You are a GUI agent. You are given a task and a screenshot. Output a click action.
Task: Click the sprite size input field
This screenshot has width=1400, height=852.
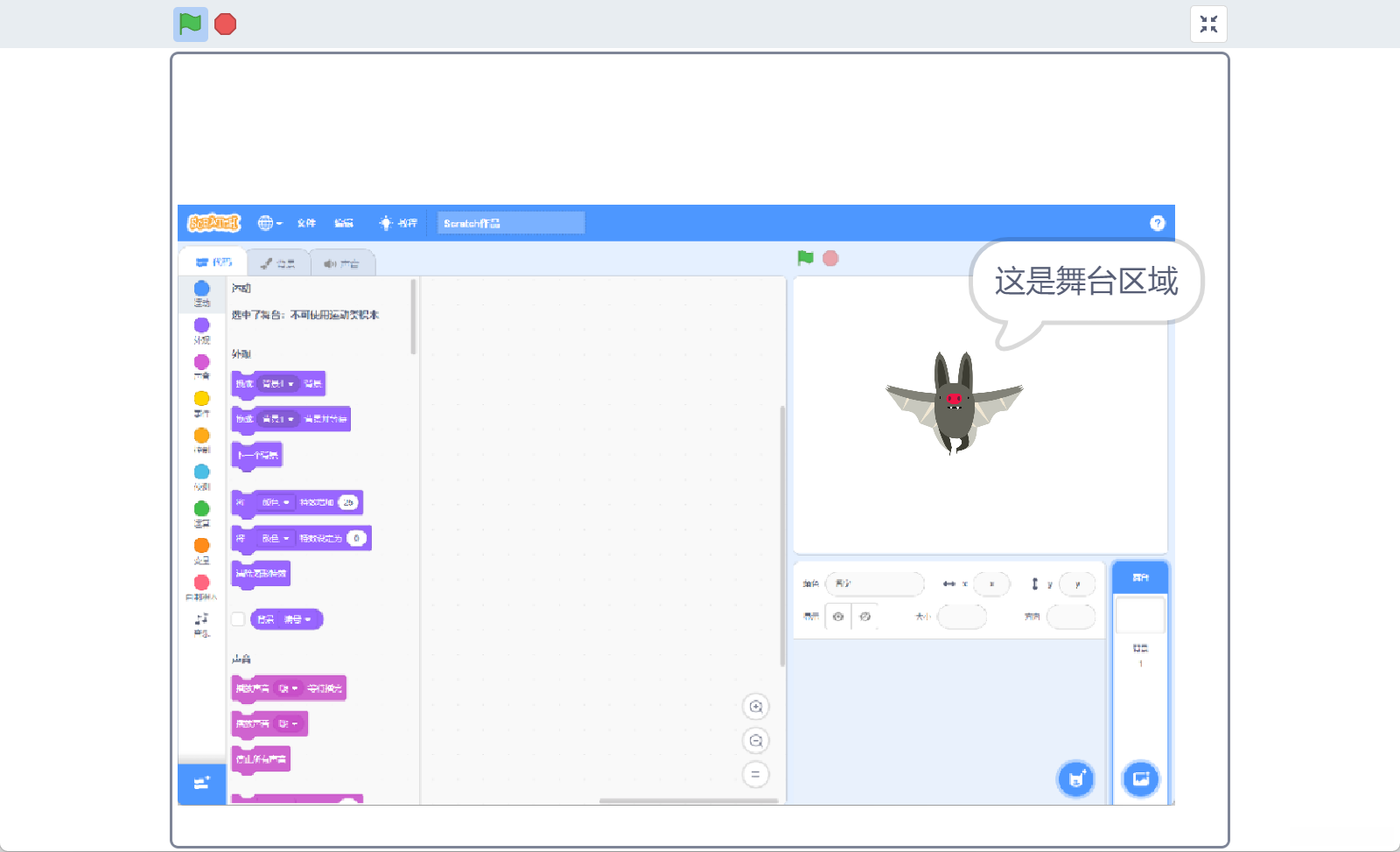tap(962, 617)
